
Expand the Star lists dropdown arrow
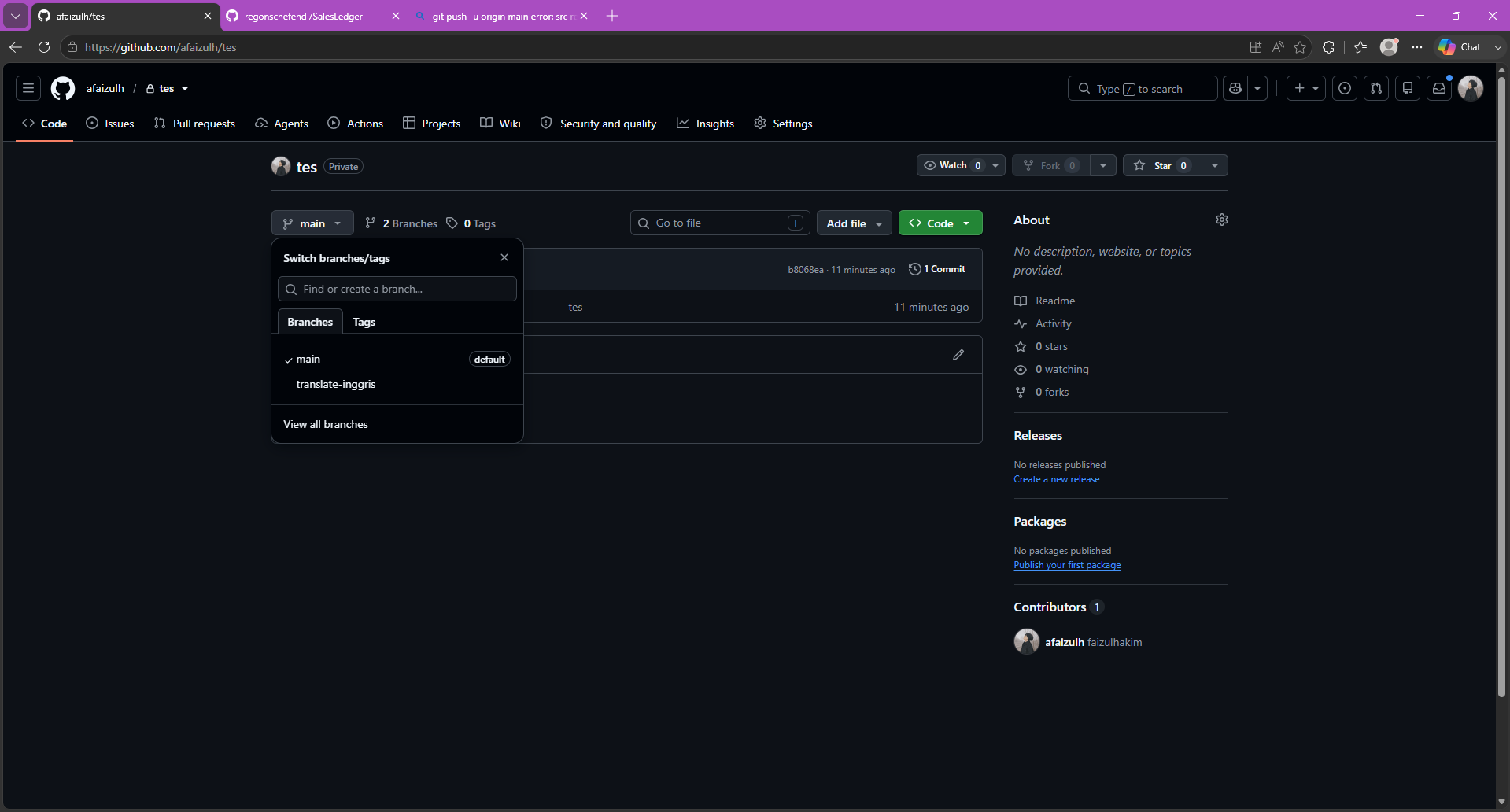click(1215, 165)
